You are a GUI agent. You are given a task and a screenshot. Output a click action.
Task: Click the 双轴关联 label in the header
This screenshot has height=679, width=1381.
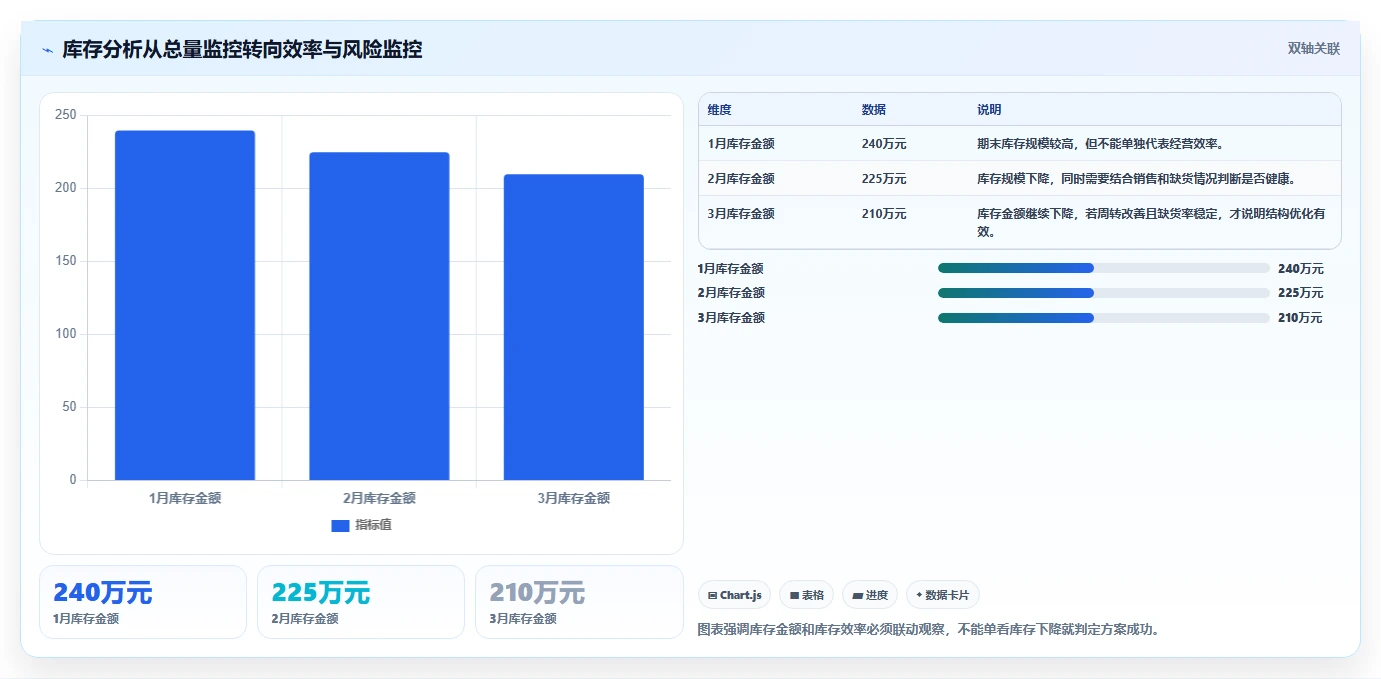1313,49
